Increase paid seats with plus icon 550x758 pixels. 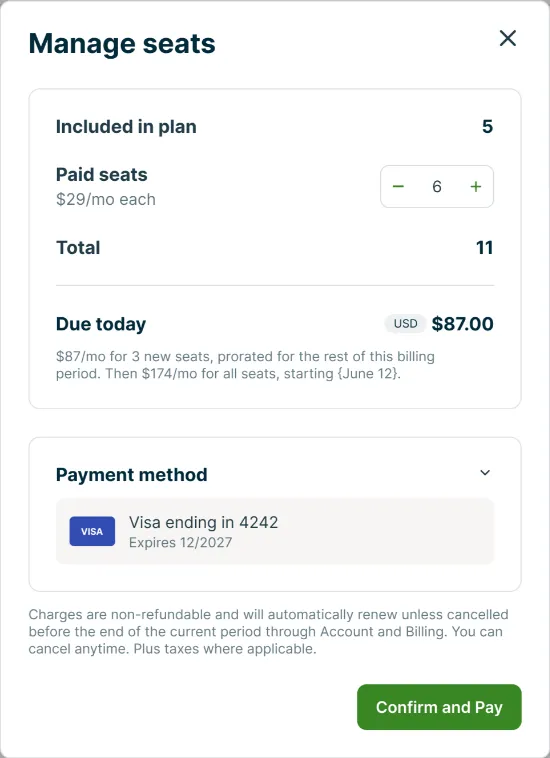point(476,187)
